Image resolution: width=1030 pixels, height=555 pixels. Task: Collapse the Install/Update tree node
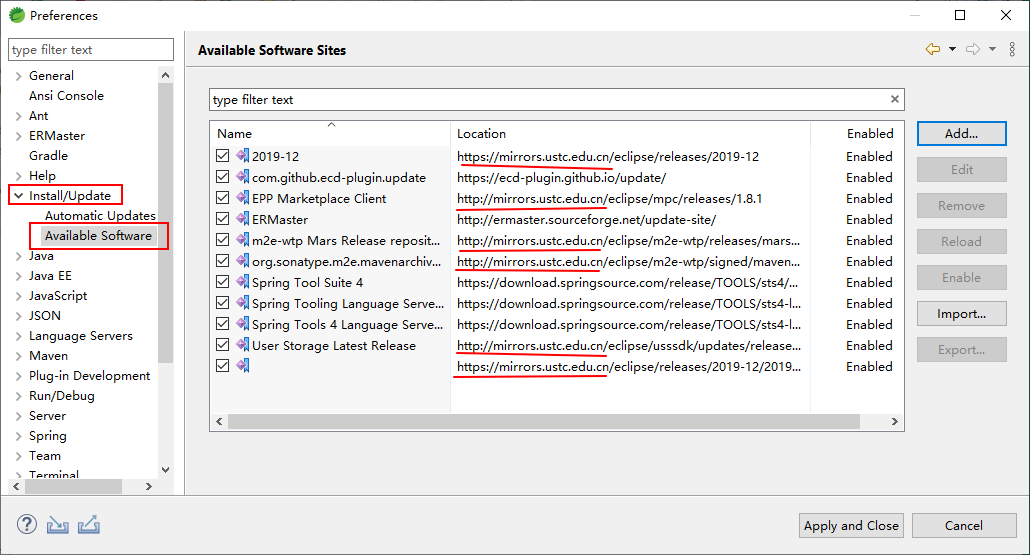point(18,196)
